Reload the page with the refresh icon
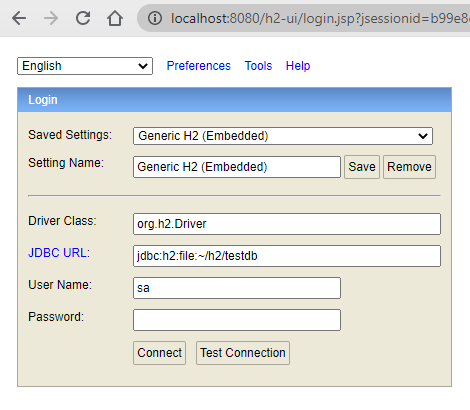Screen dimensions: 470x410 83,18
